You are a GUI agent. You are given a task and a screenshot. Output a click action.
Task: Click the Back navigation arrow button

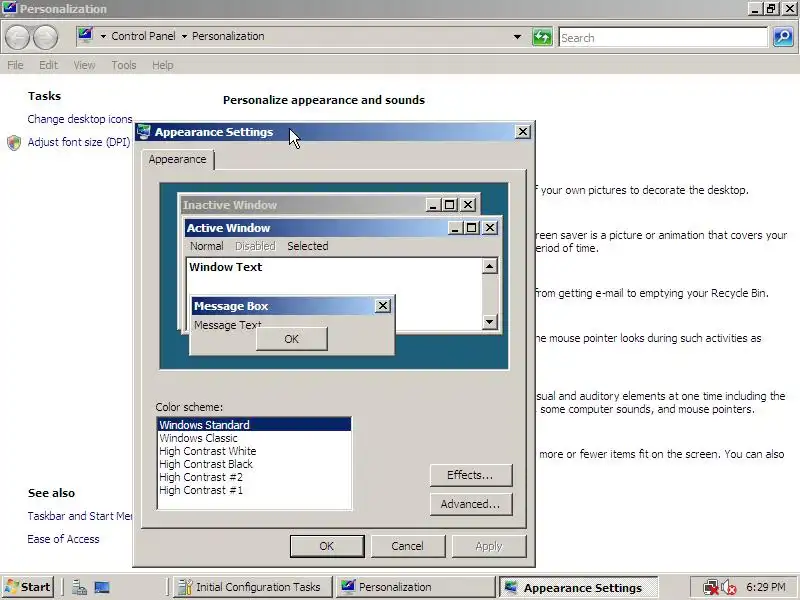[17, 38]
